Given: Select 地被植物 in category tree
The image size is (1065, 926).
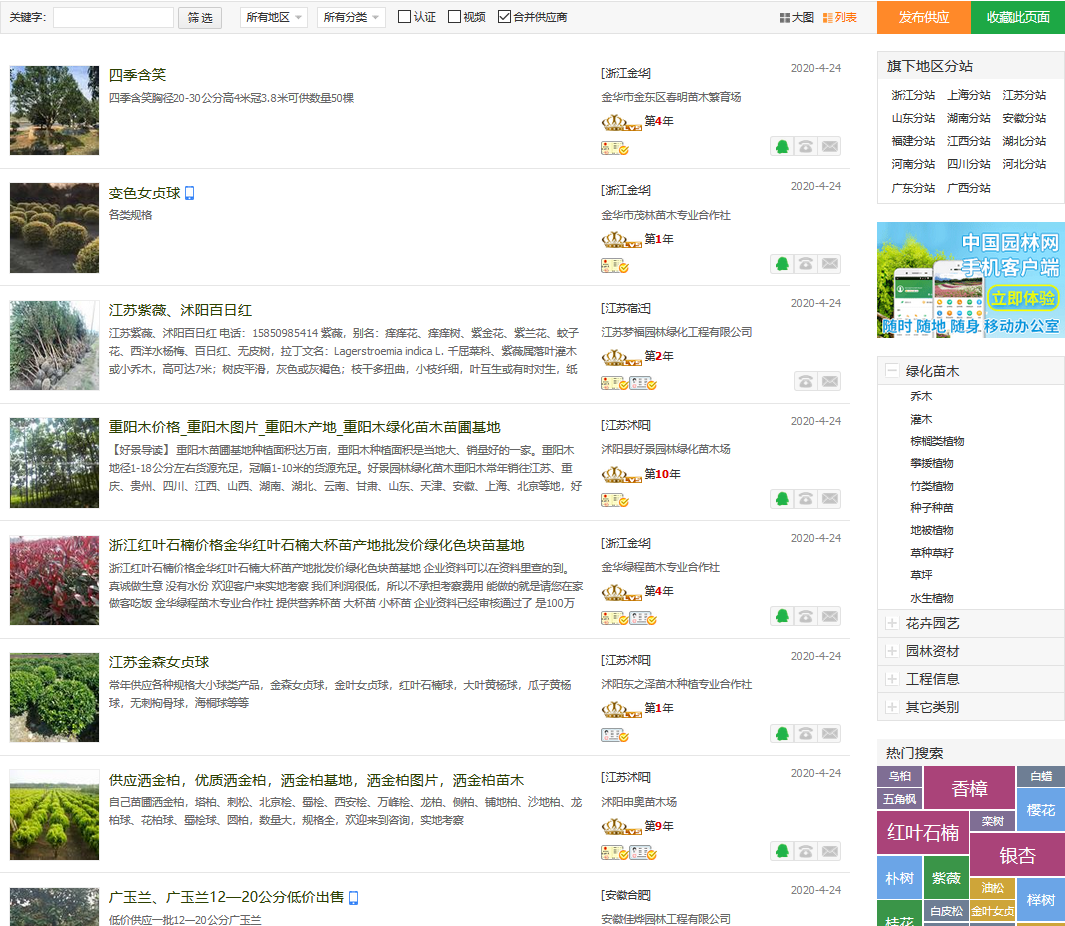Looking at the screenshot, I should click(932, 530).
